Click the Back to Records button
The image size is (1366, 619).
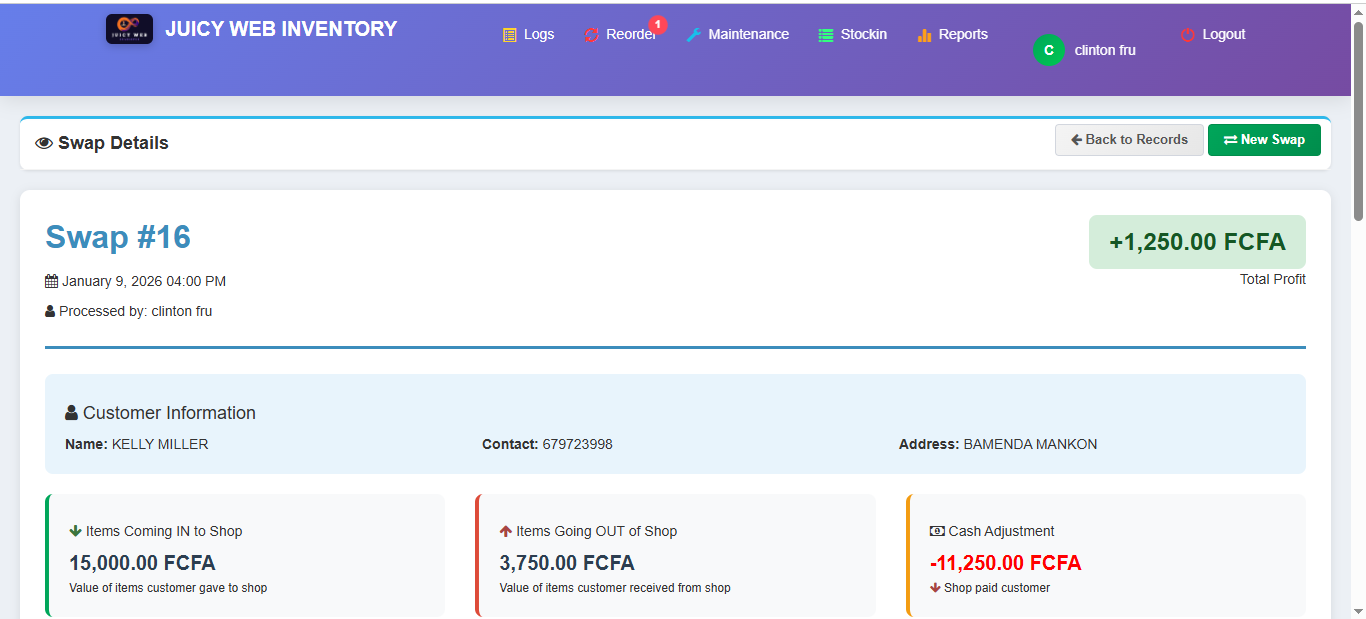[1129, 140]
